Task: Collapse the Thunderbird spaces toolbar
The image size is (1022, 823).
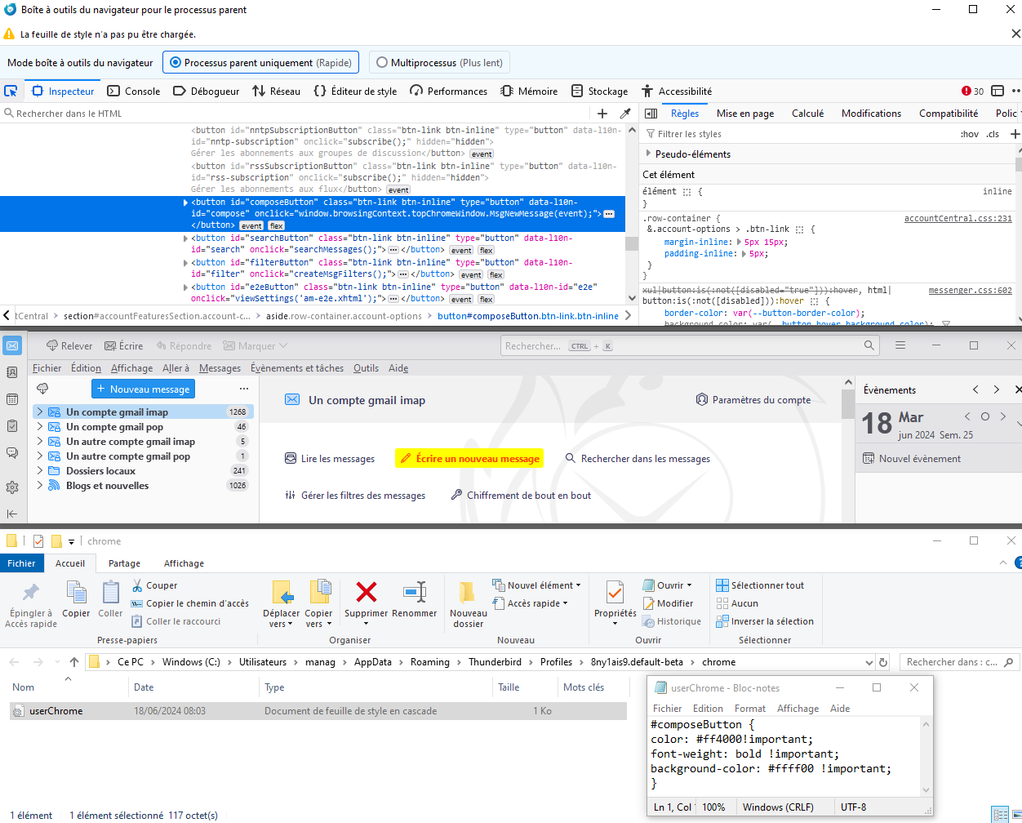Action: pos(12,513)
